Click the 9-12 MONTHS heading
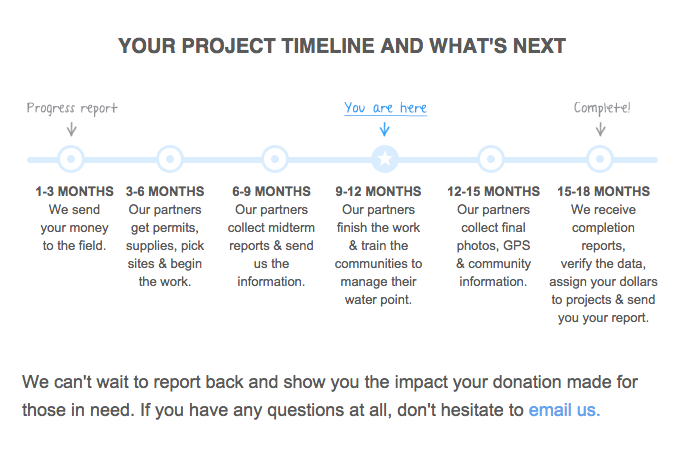 (x=378, y=192)
